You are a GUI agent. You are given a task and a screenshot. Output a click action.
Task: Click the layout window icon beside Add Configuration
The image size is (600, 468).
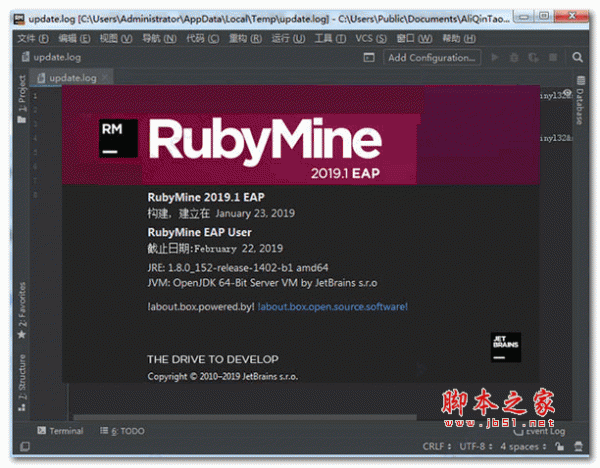[369, 57]
